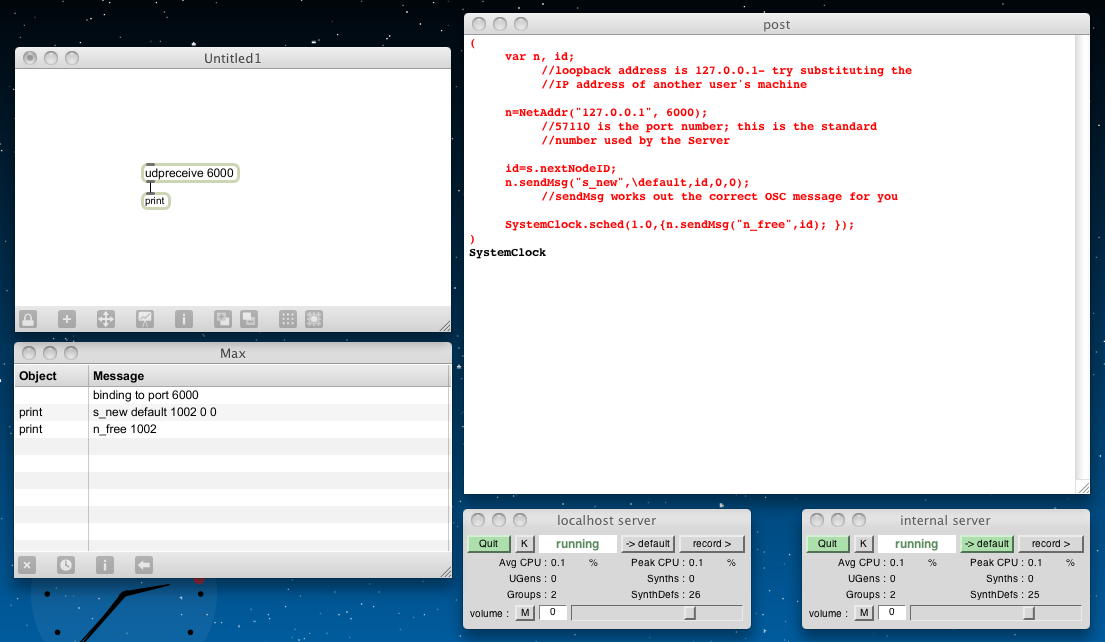Toggle the grid icon in patcher toolbar
This screenshot has height=642, width=1105.
(287, 319)
